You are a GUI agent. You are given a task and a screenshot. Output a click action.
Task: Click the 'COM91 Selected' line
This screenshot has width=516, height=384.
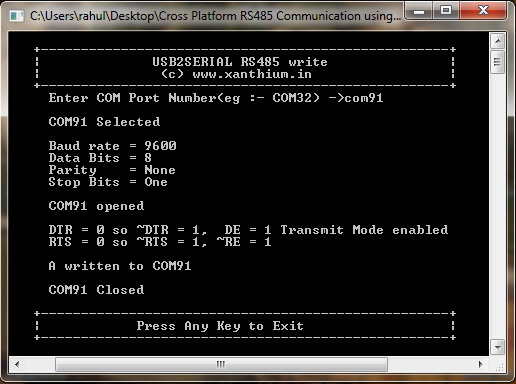point(104,122)
